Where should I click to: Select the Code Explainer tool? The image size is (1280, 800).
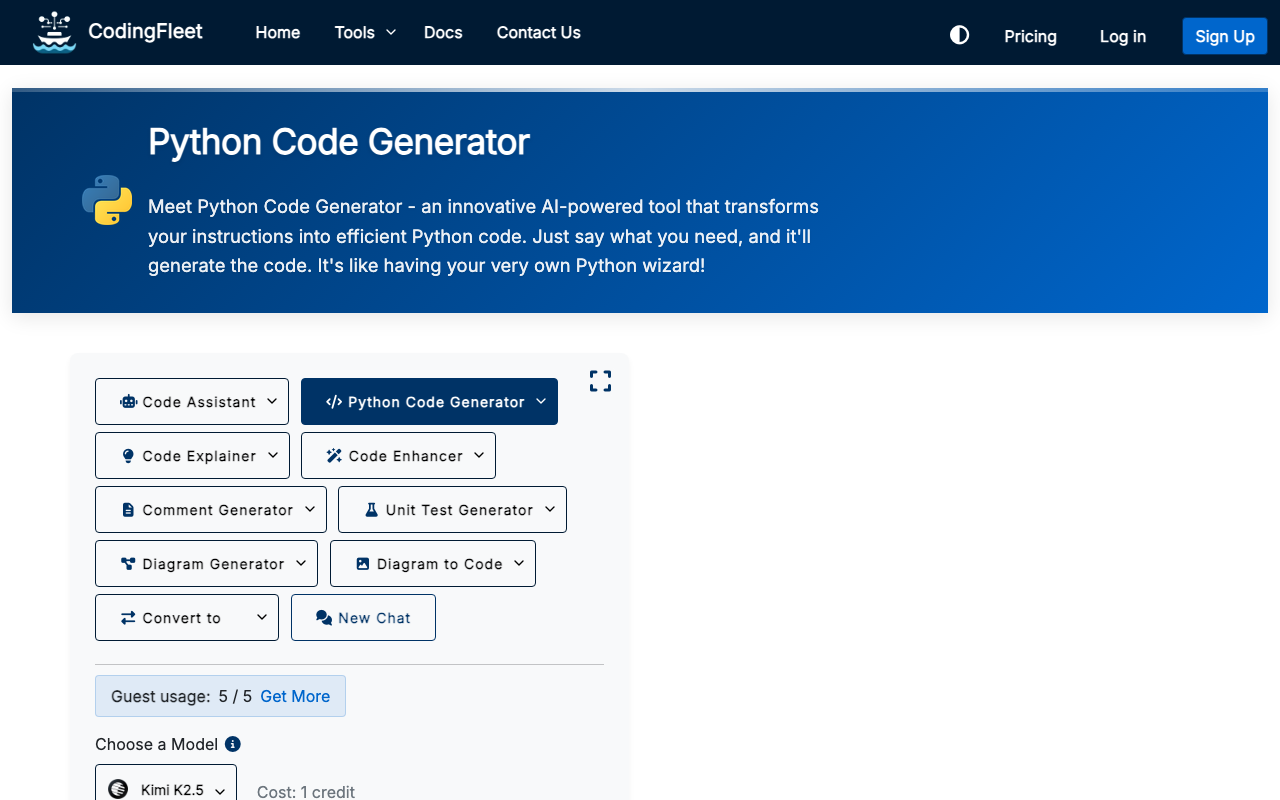click(x=190, y=456)
